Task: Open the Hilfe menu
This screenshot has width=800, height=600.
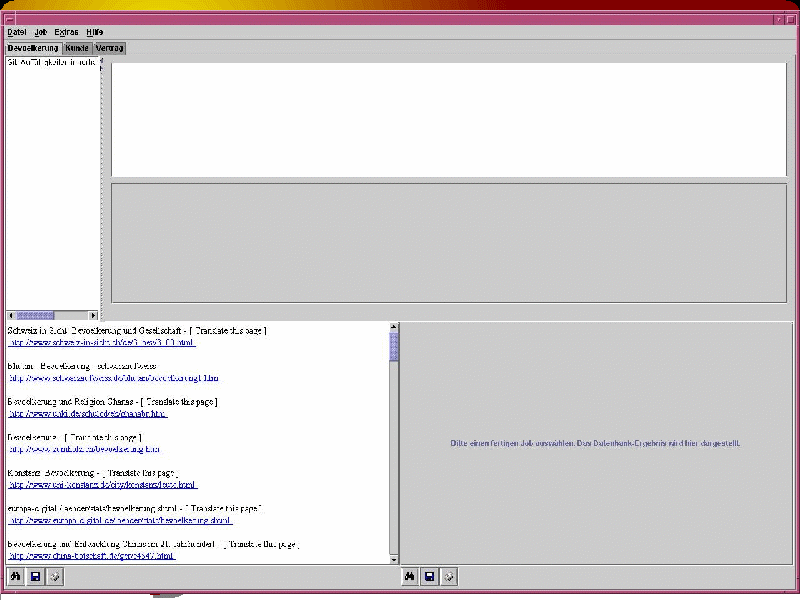Action: (x=94, y=32)
